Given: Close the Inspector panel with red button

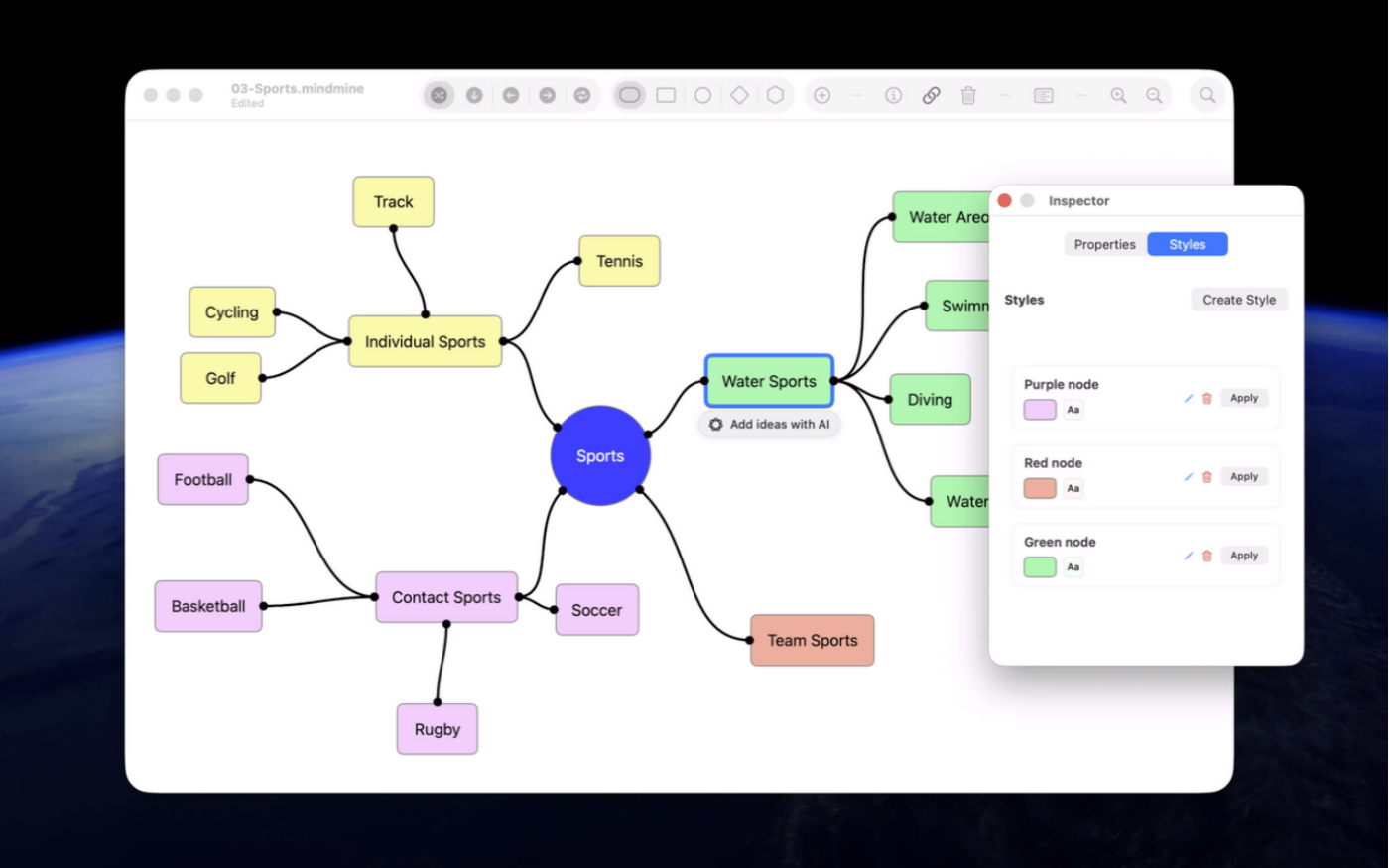Looking at the screenshot, I should 1004,200.
